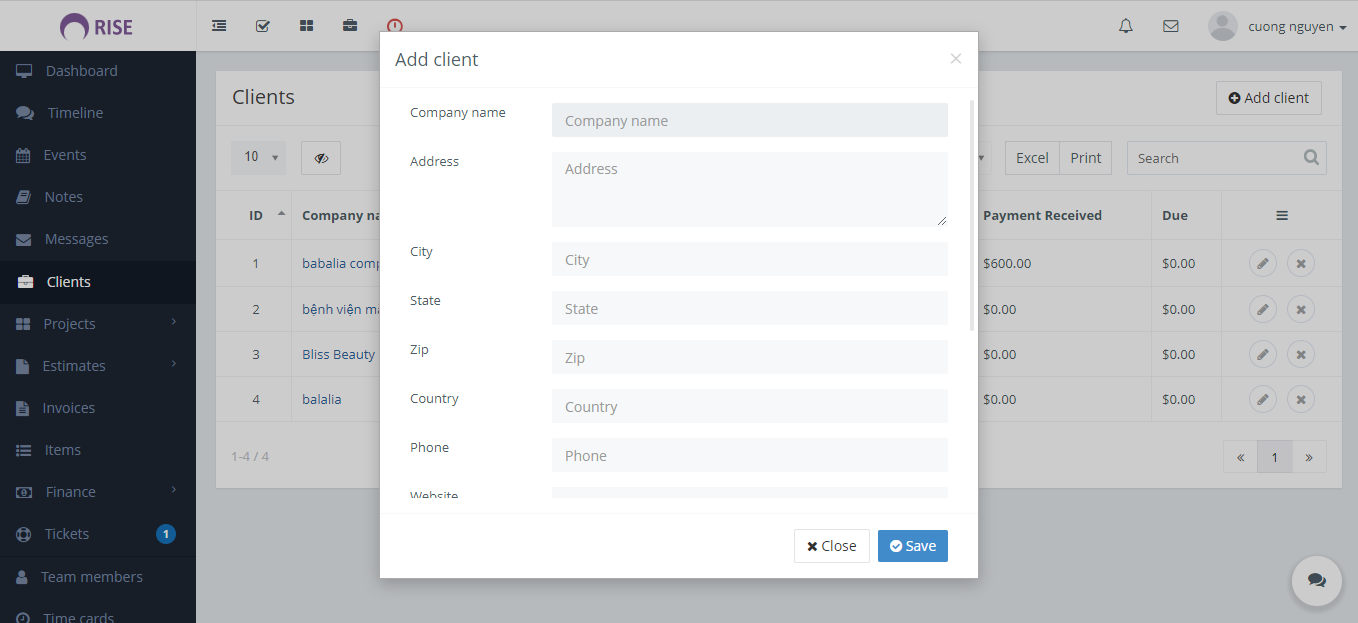
Task: Edit the balalia client row
Action: pos(1263,399)
